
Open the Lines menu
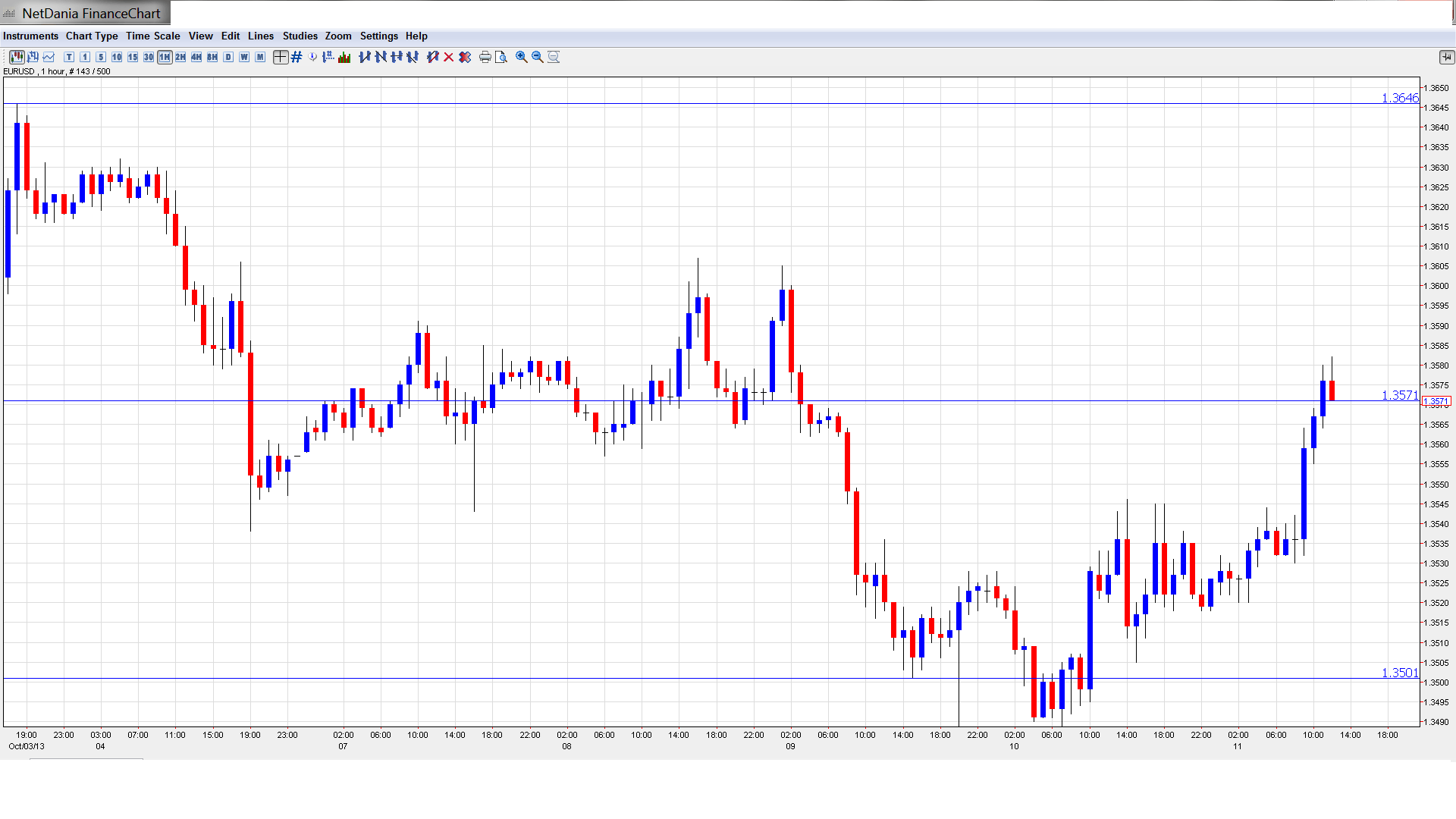260,36
